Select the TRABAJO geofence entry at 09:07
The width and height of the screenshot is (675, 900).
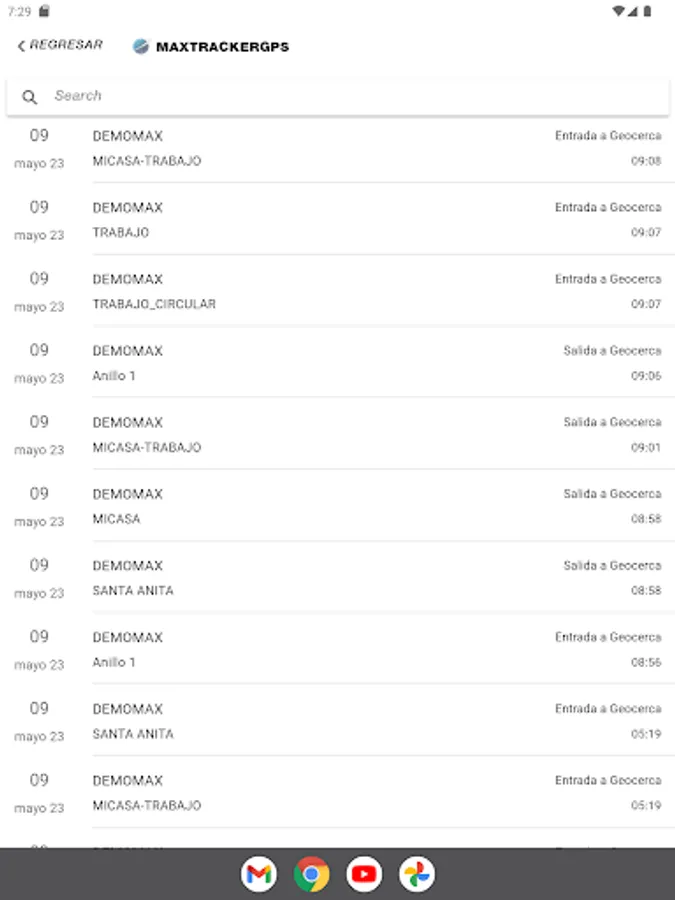(x=376, y=220)
